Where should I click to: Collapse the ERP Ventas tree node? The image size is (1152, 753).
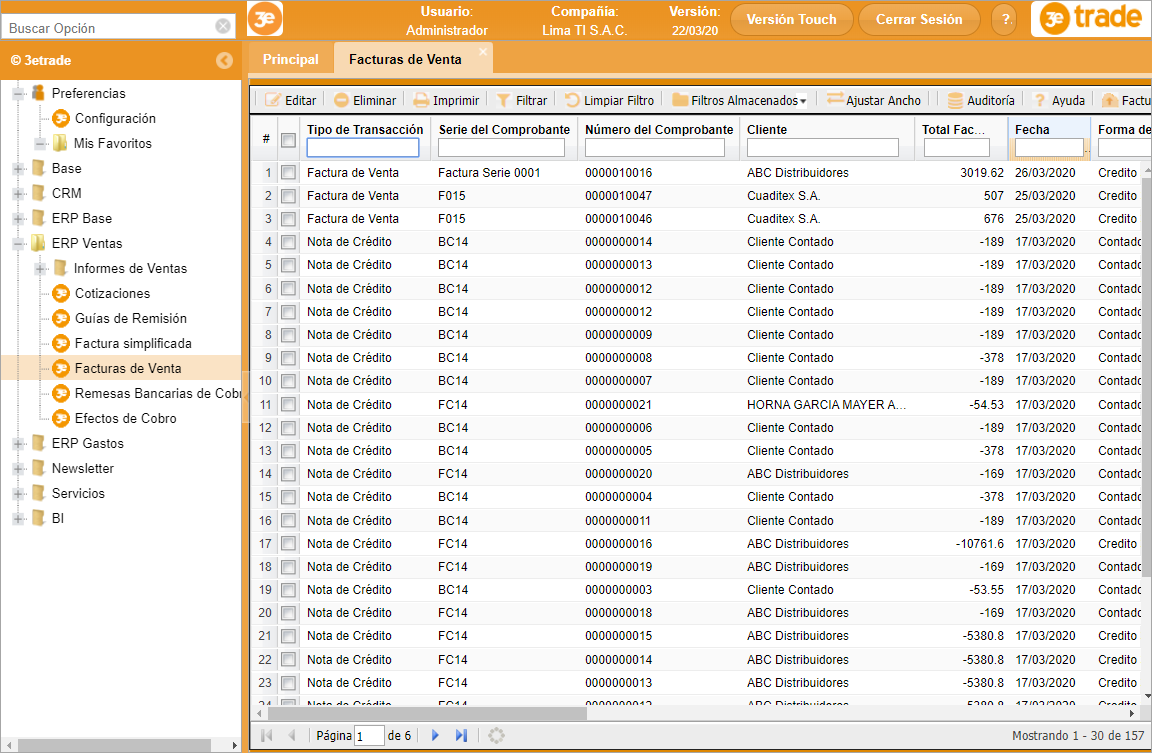18,243
